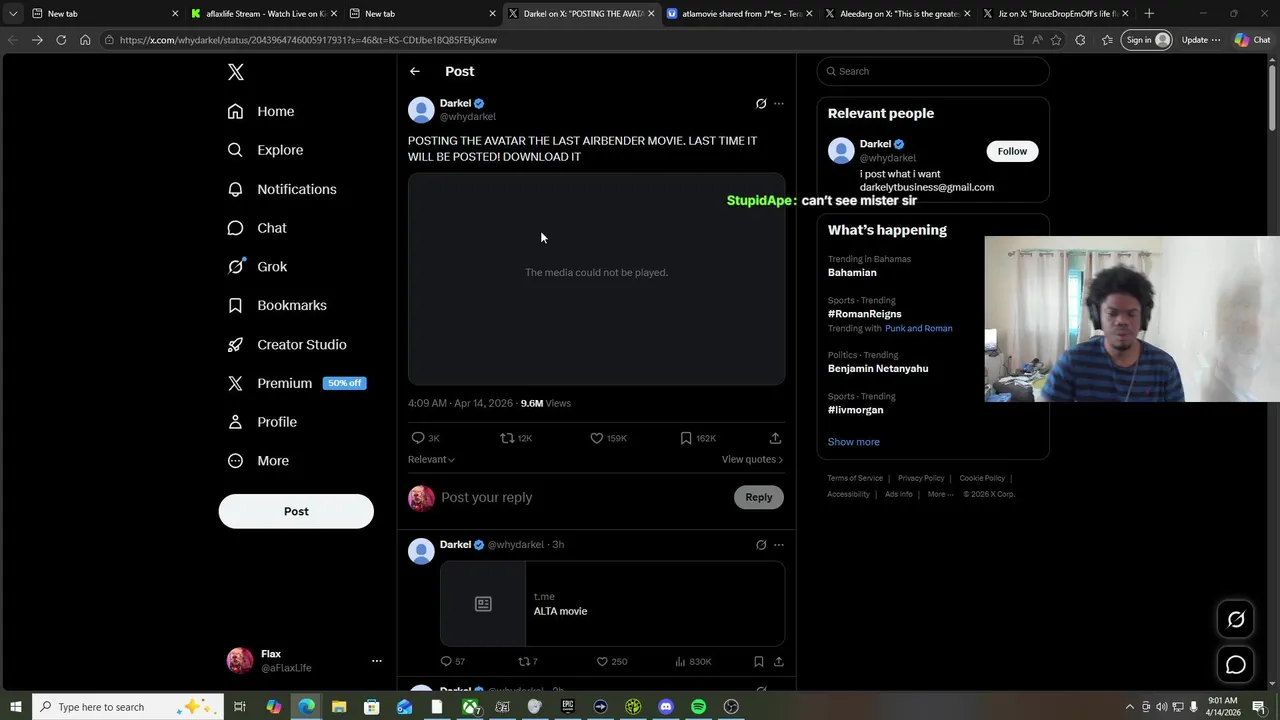The width and height of the screenshot is (1280, 720).
Task: Click repost icon with 12K count
Action: tap(507, 438)
